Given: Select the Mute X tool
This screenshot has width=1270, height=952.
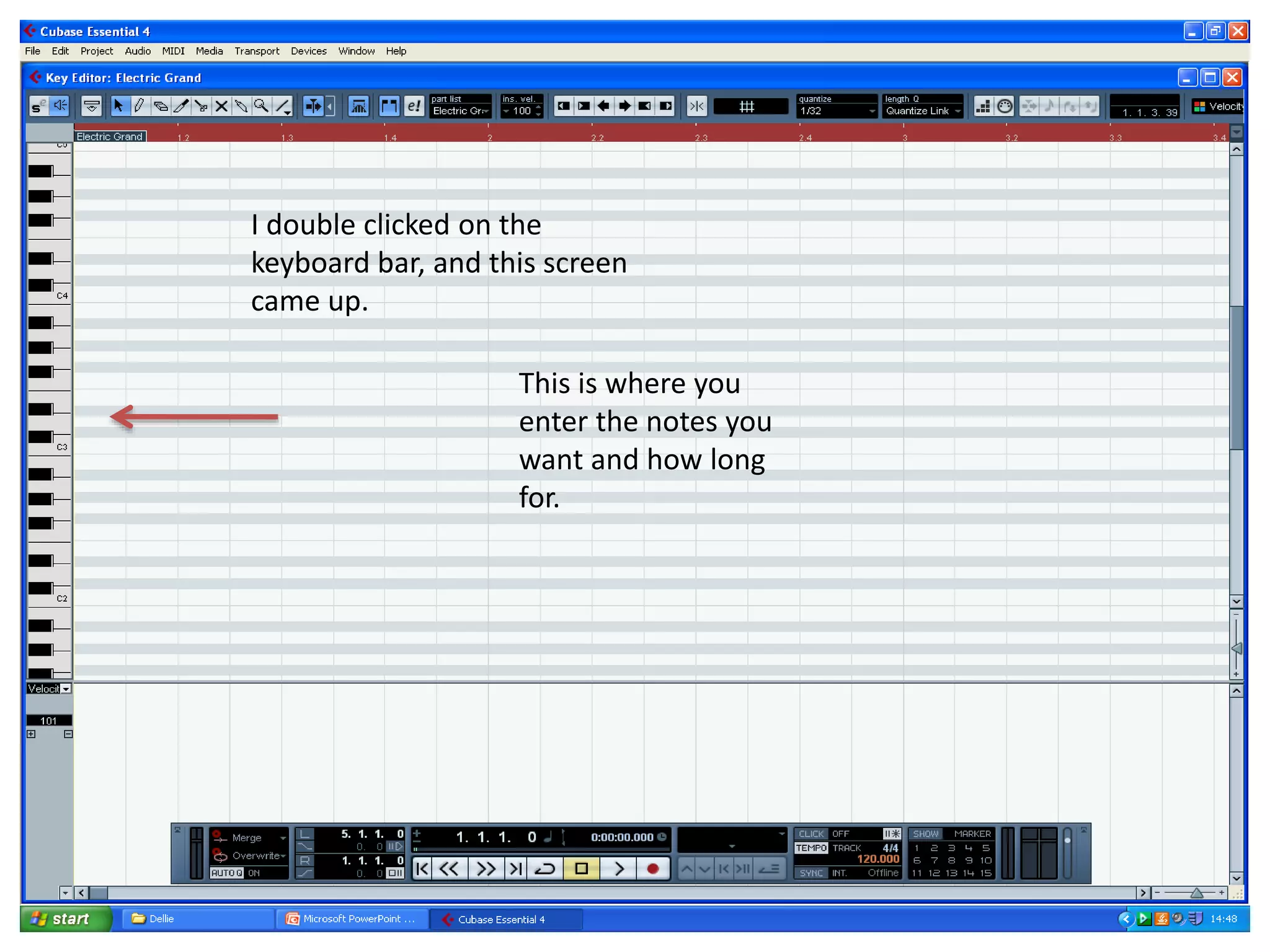Looking at the screenshot, I should click(x=221, y=106).
